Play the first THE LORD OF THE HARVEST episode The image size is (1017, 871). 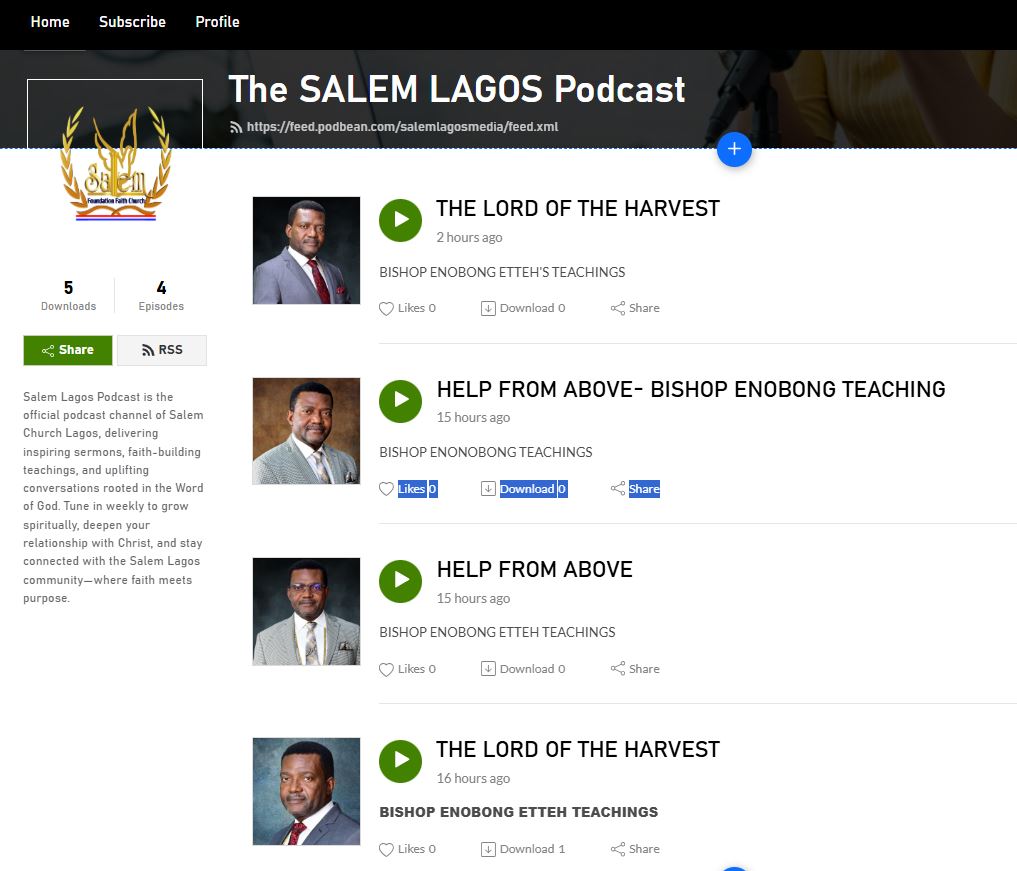400,221
